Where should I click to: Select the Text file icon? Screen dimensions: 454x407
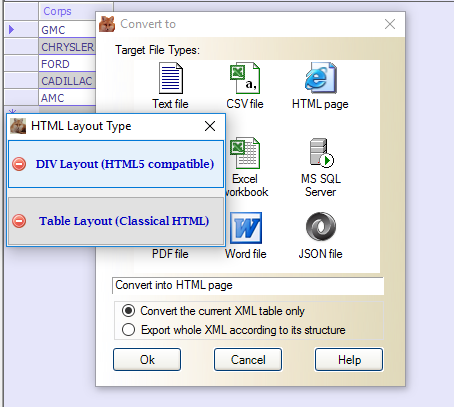pos(171,78)
